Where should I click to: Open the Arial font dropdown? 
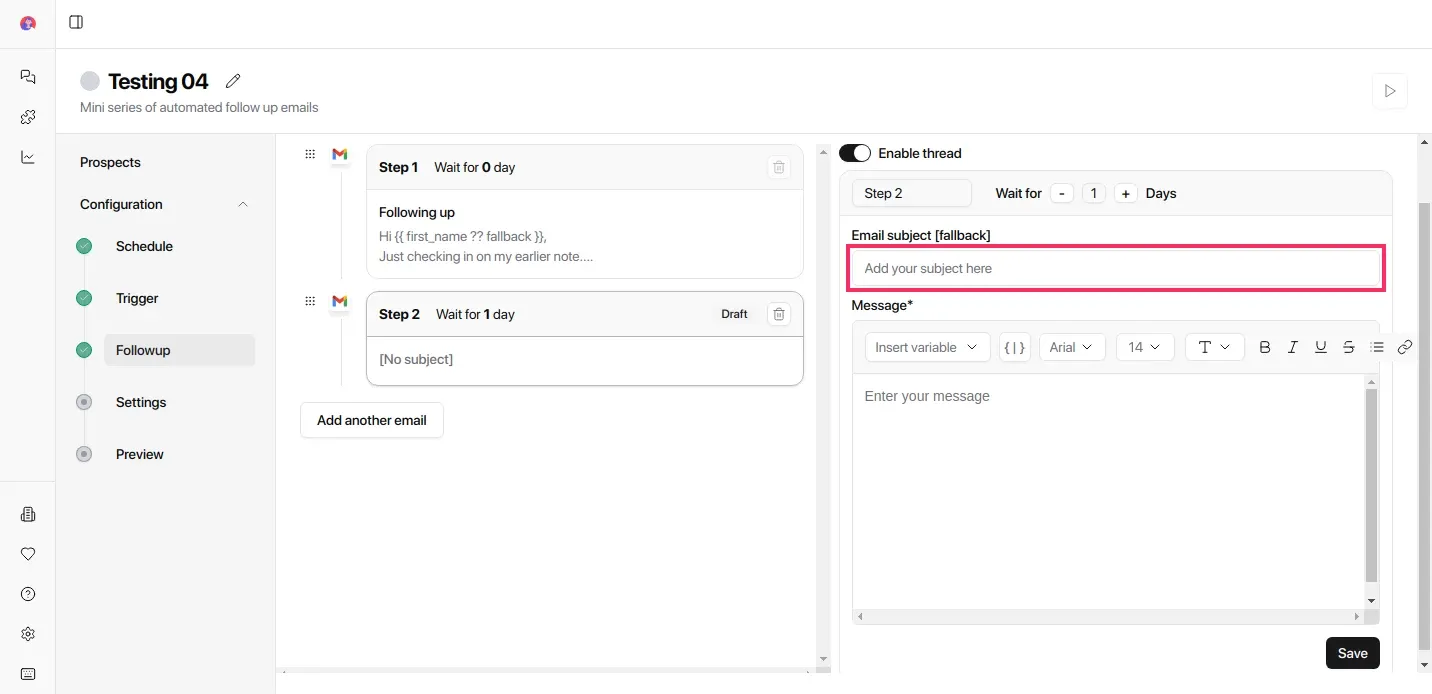point(1072,347)
